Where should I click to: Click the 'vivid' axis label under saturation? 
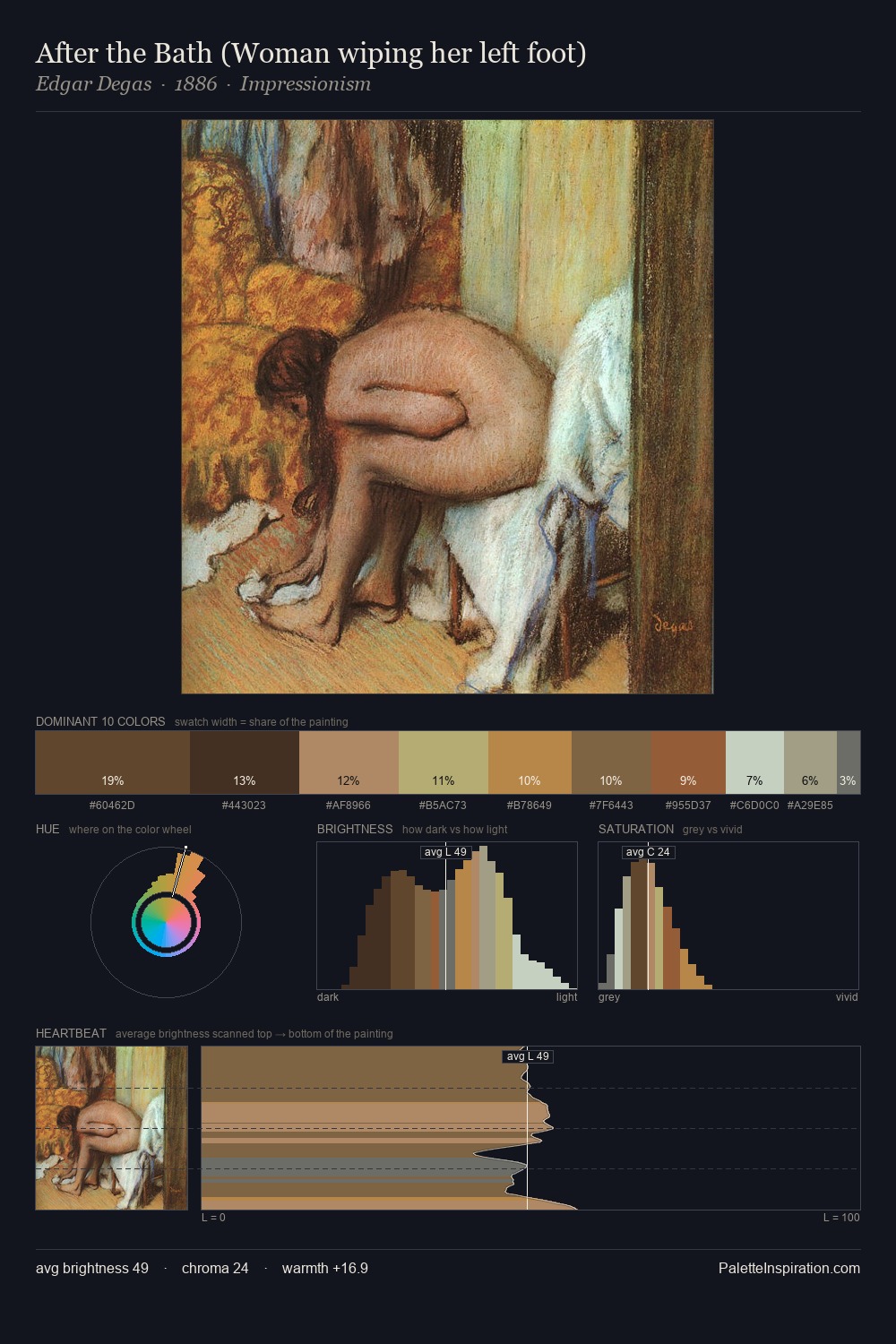pos(847,997)
